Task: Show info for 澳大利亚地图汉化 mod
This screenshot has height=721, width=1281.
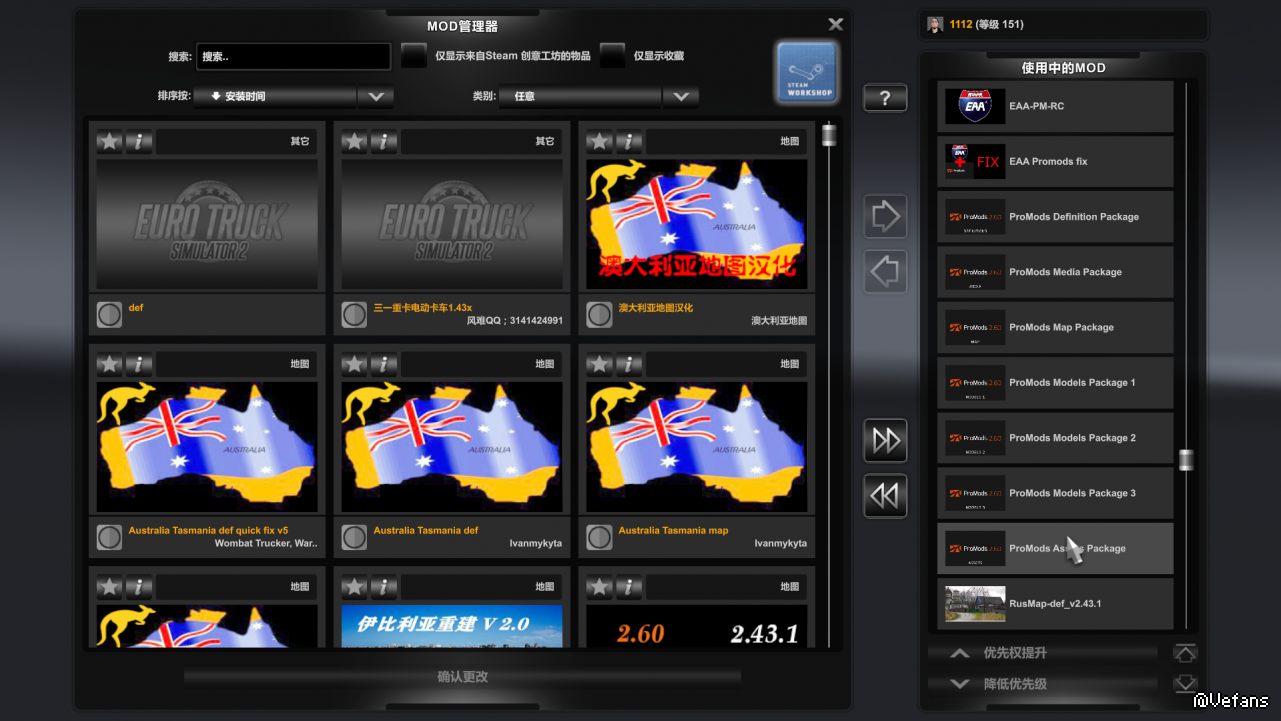Action: [629, 142]
